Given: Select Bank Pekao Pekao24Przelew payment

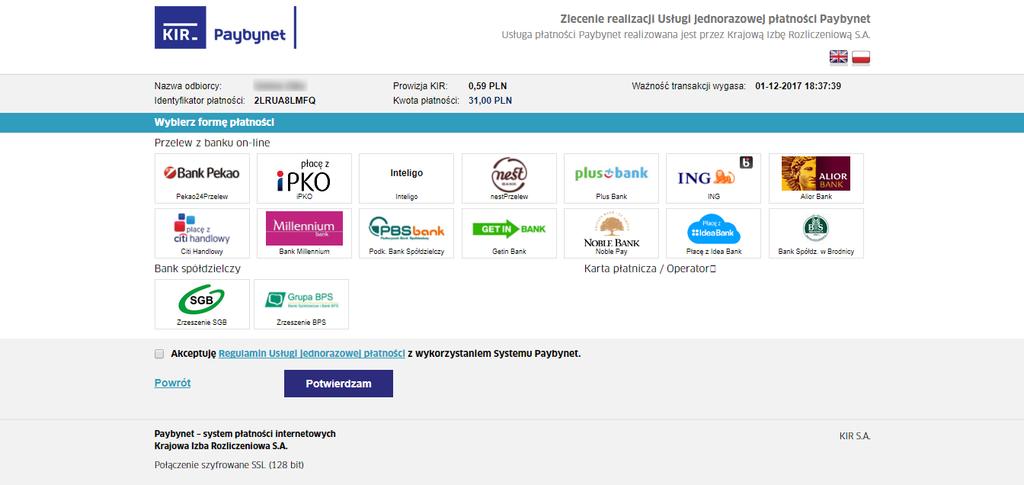Looking at the screenshot, I should [x=202, y=178].
